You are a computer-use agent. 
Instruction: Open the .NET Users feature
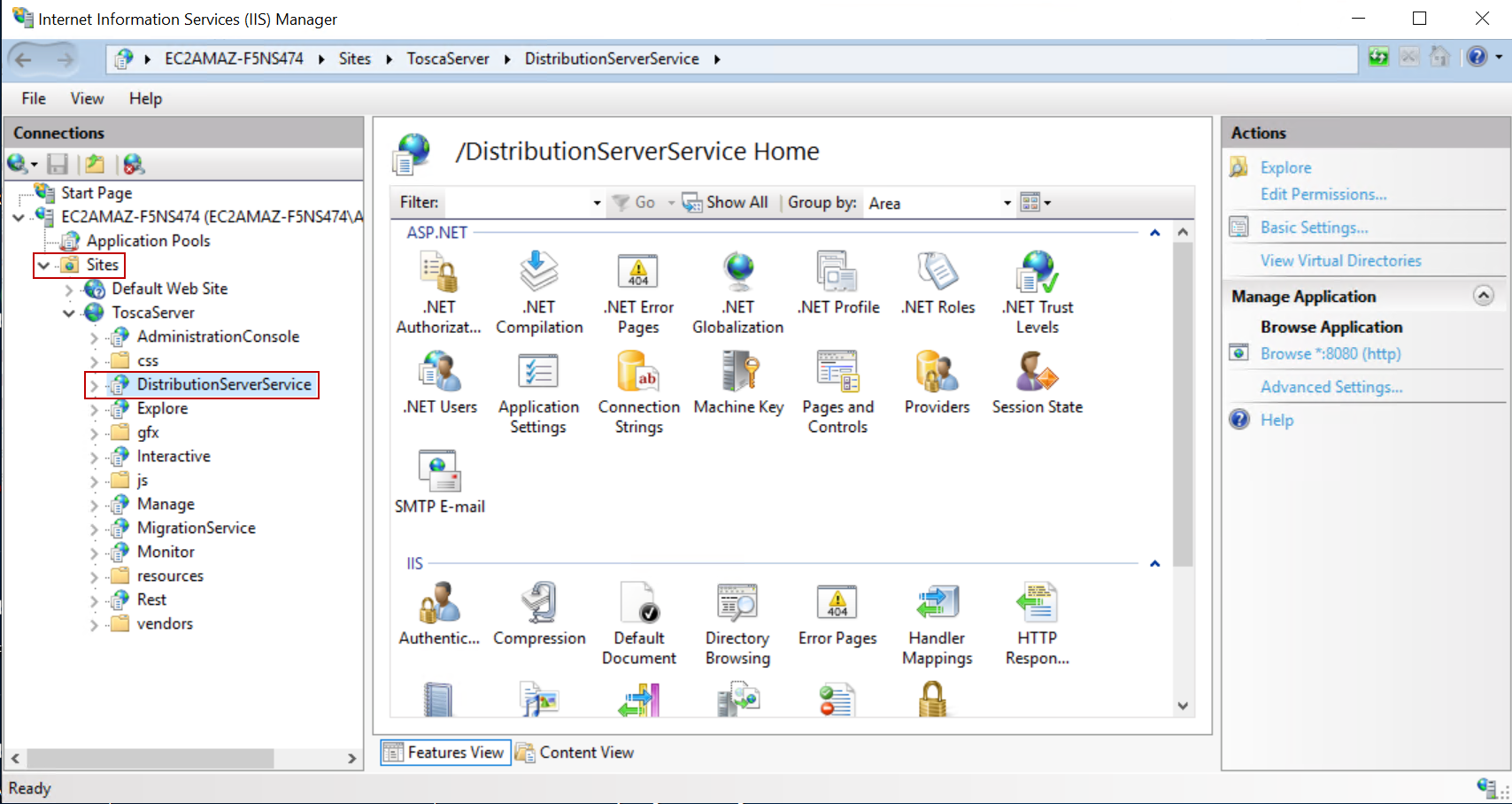(x=439, y=383)
